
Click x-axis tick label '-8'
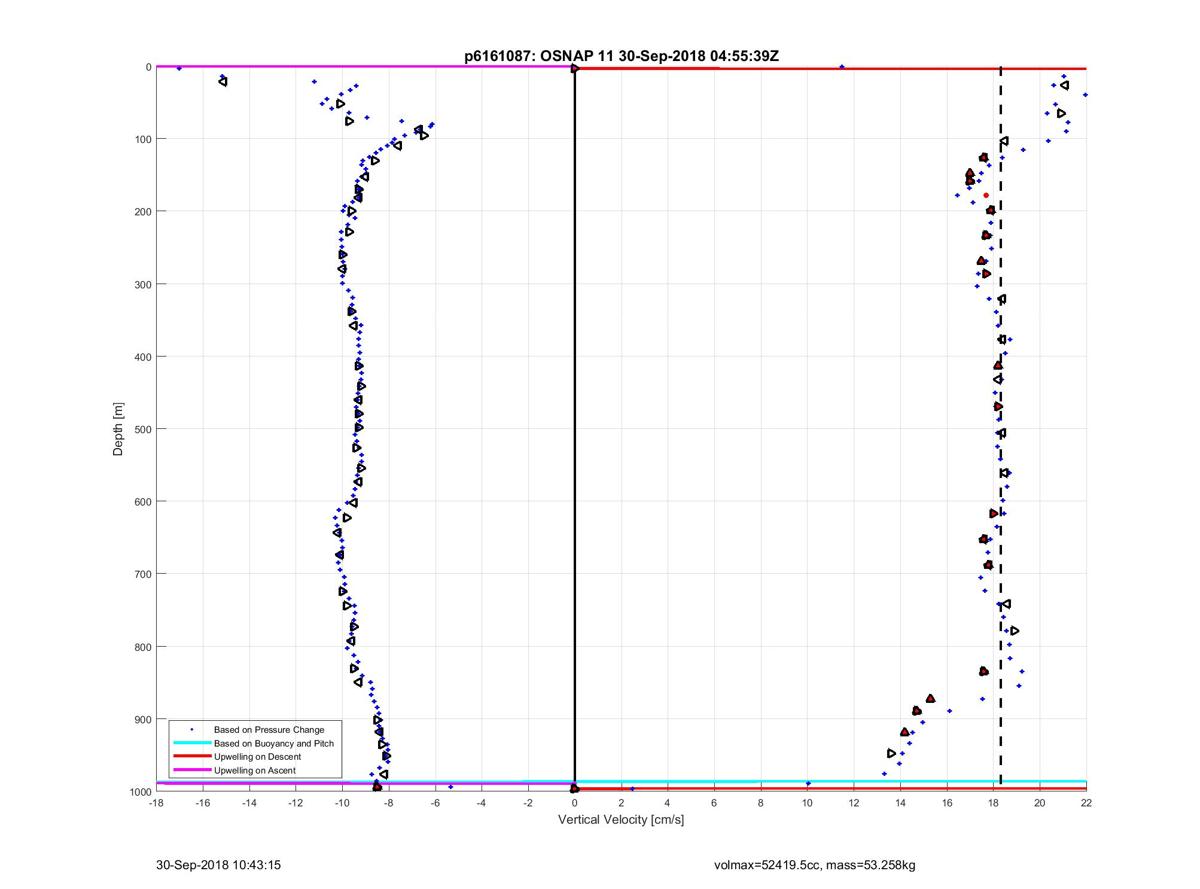point(388,802)
